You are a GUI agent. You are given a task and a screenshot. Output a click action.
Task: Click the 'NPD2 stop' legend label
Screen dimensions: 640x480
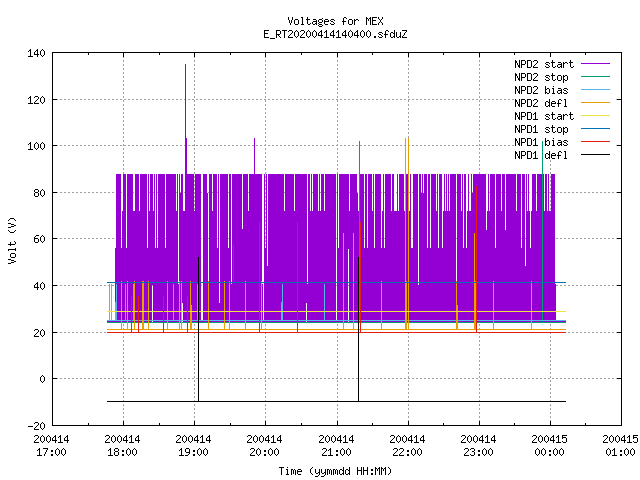point(541,77)
